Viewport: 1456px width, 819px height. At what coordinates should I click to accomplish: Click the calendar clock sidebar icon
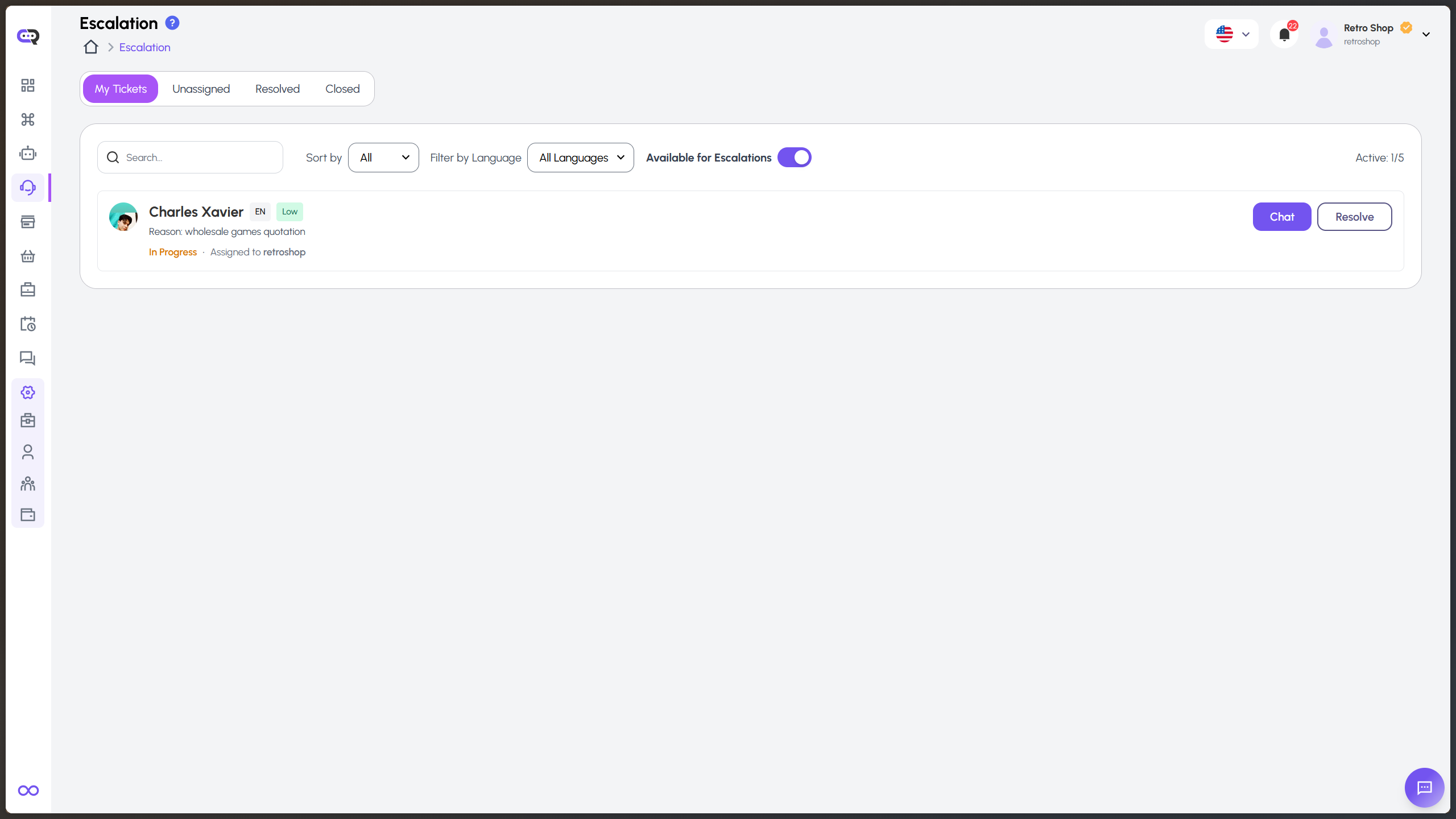[x=27, y=324]
